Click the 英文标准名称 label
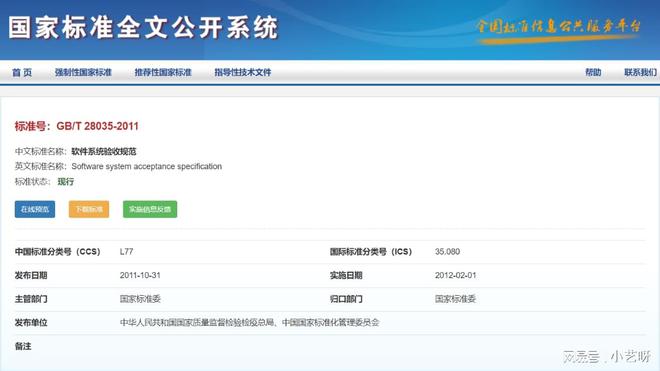 point(41,166)
